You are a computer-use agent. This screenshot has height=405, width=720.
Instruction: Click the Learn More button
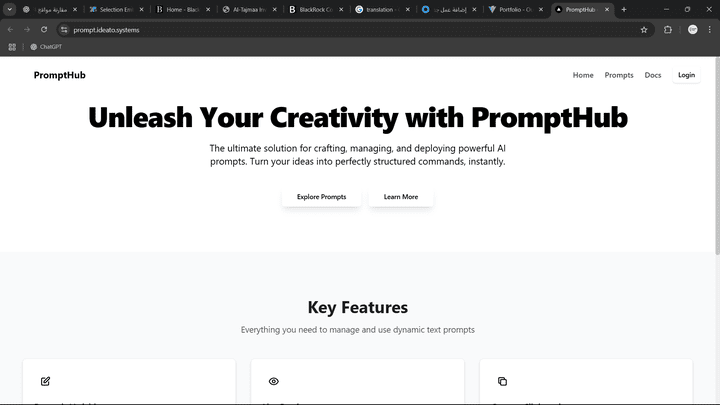[x=401, y=197]
